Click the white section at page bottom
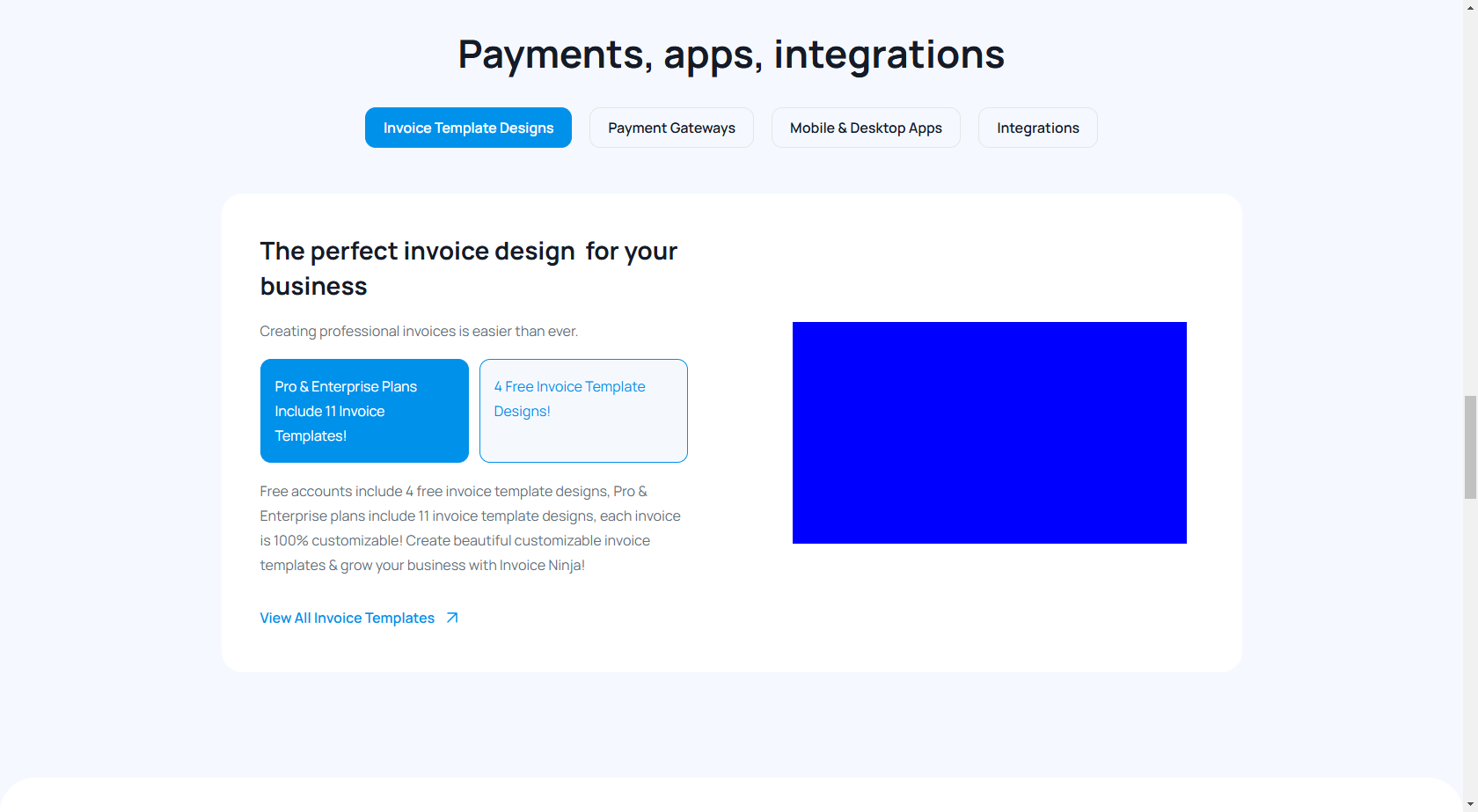This screenshot has width=1478, height=812. point(731,796)
